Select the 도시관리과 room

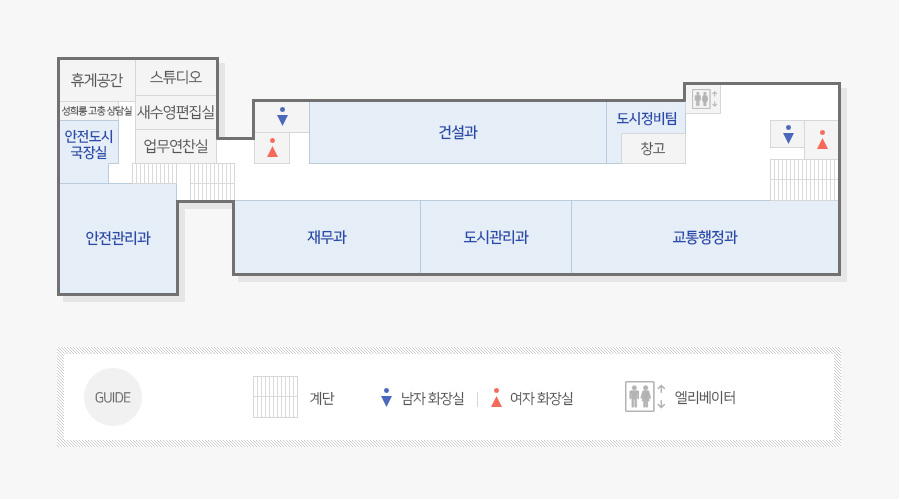click(496, 237)
